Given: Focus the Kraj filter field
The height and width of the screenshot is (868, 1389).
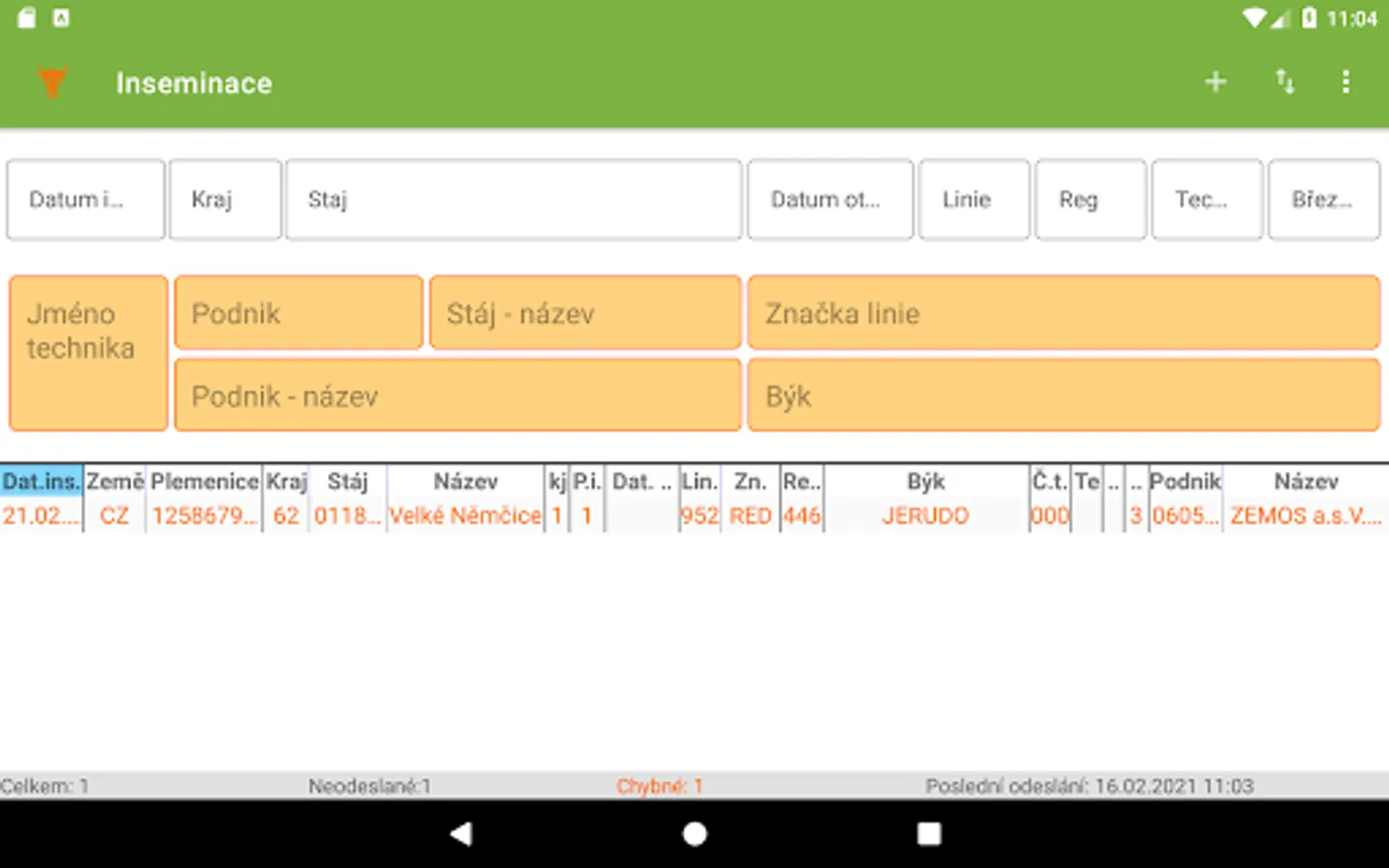Looking at the screenshot, I should [226, 200].
